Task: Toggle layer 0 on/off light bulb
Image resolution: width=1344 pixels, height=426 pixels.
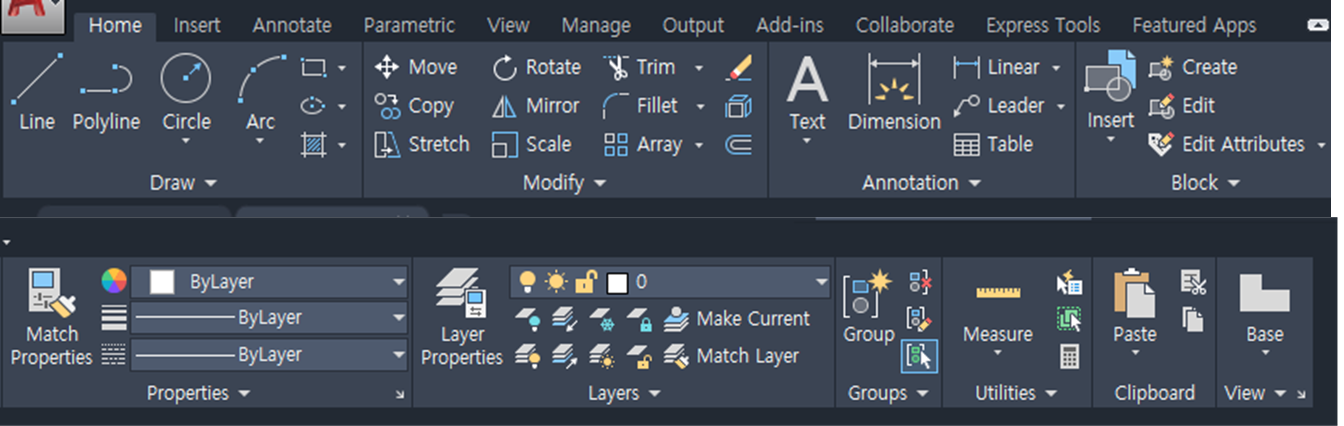Action: click(526, 282)
